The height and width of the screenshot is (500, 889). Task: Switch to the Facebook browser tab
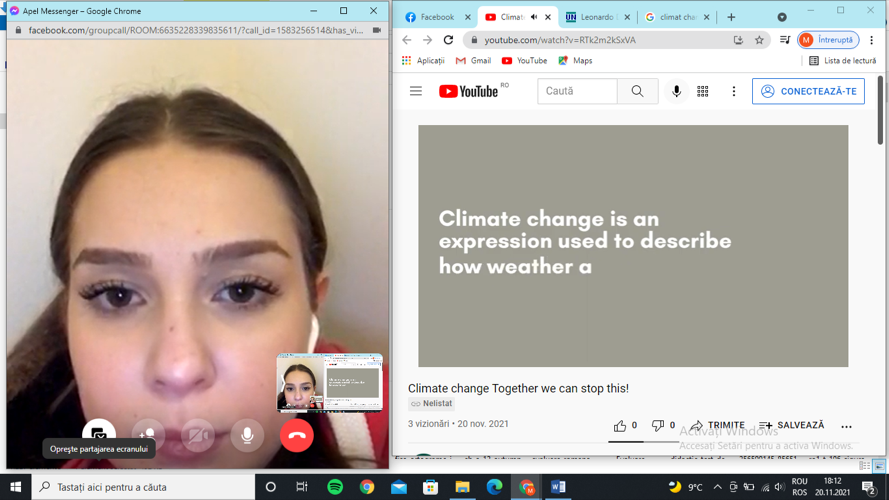(x=431, y=17)
